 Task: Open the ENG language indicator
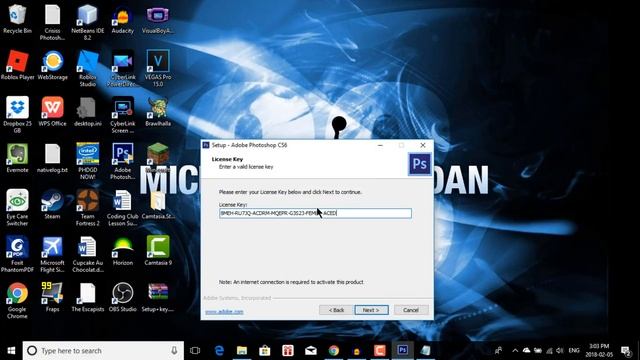coord(574,351)
